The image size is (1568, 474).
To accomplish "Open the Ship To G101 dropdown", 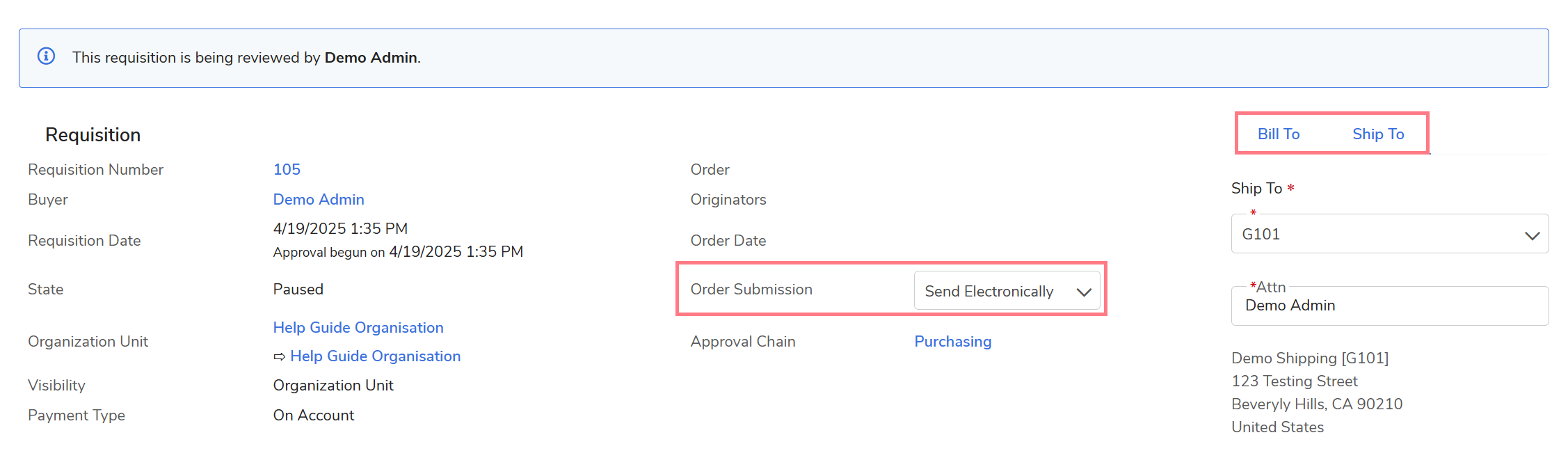I will point(1377,234).
